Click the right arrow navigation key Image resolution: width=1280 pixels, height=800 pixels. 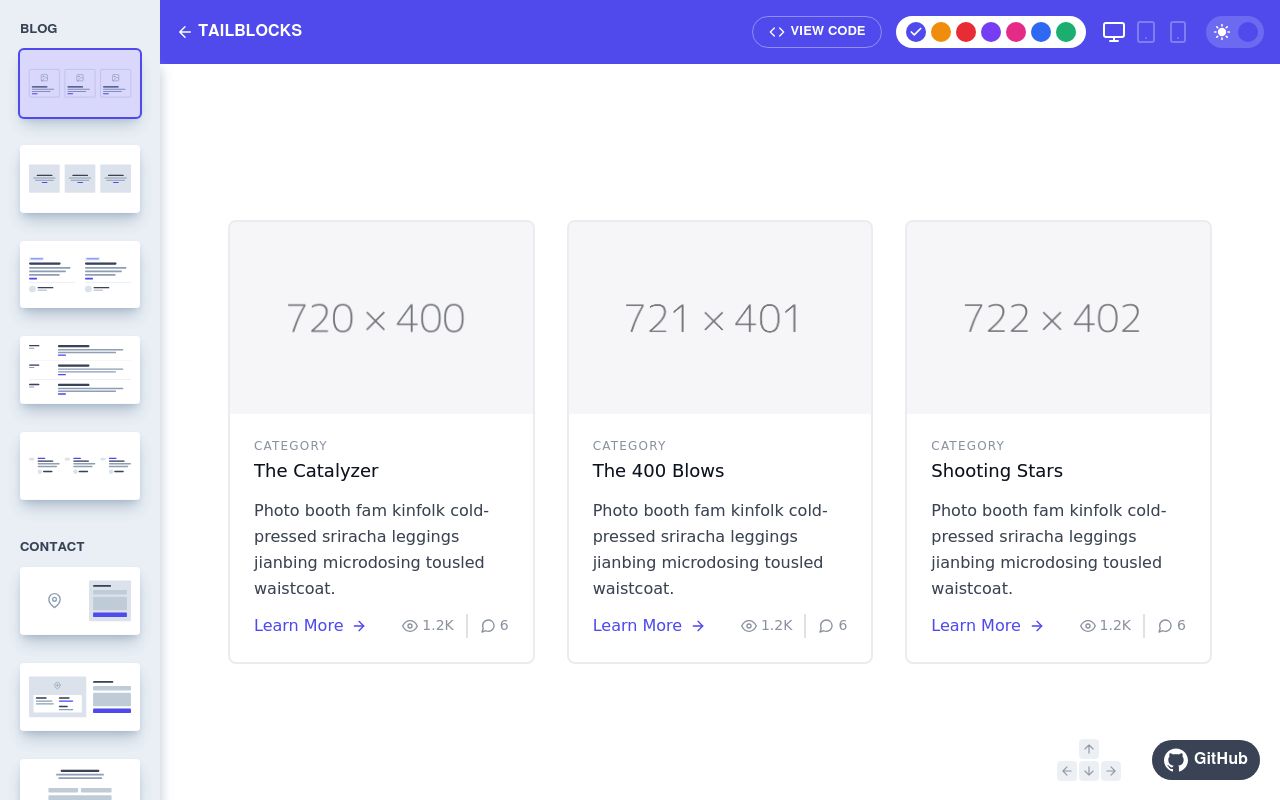pos(1111,771)
